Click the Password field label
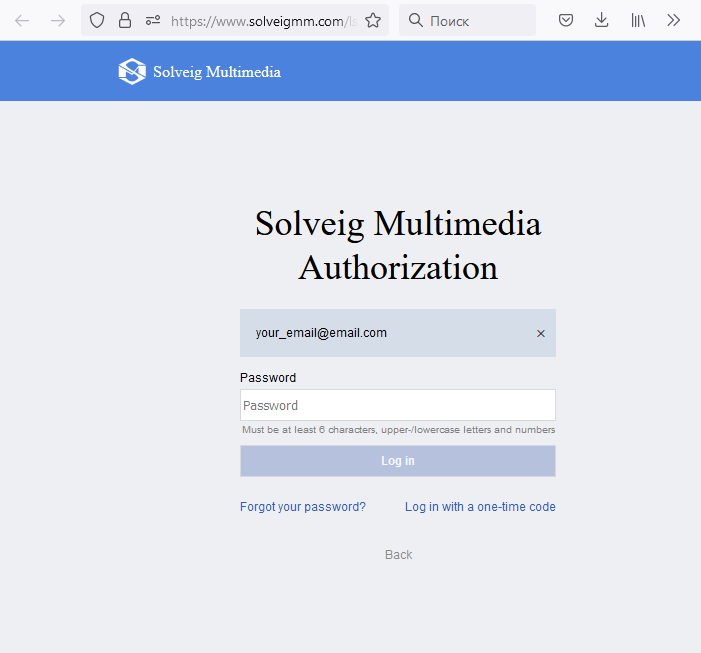This screenshot has height=653, width=701. [268, 378]
